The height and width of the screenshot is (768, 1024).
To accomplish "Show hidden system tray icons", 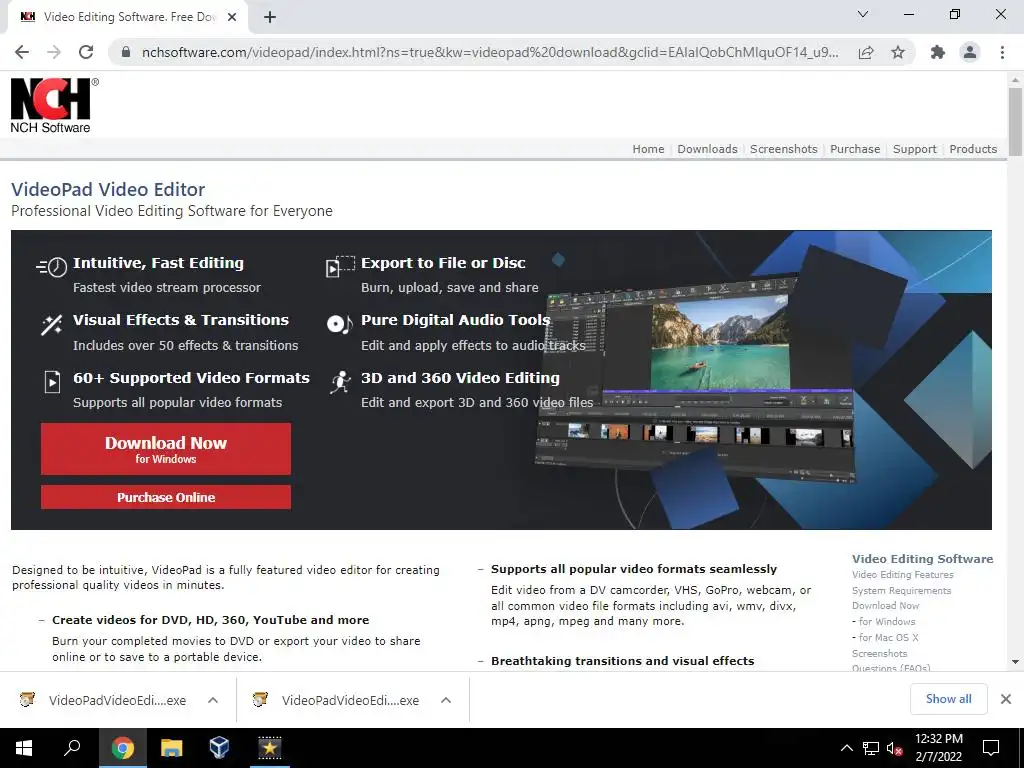I will pyautogui.click(x=846, y=748).
